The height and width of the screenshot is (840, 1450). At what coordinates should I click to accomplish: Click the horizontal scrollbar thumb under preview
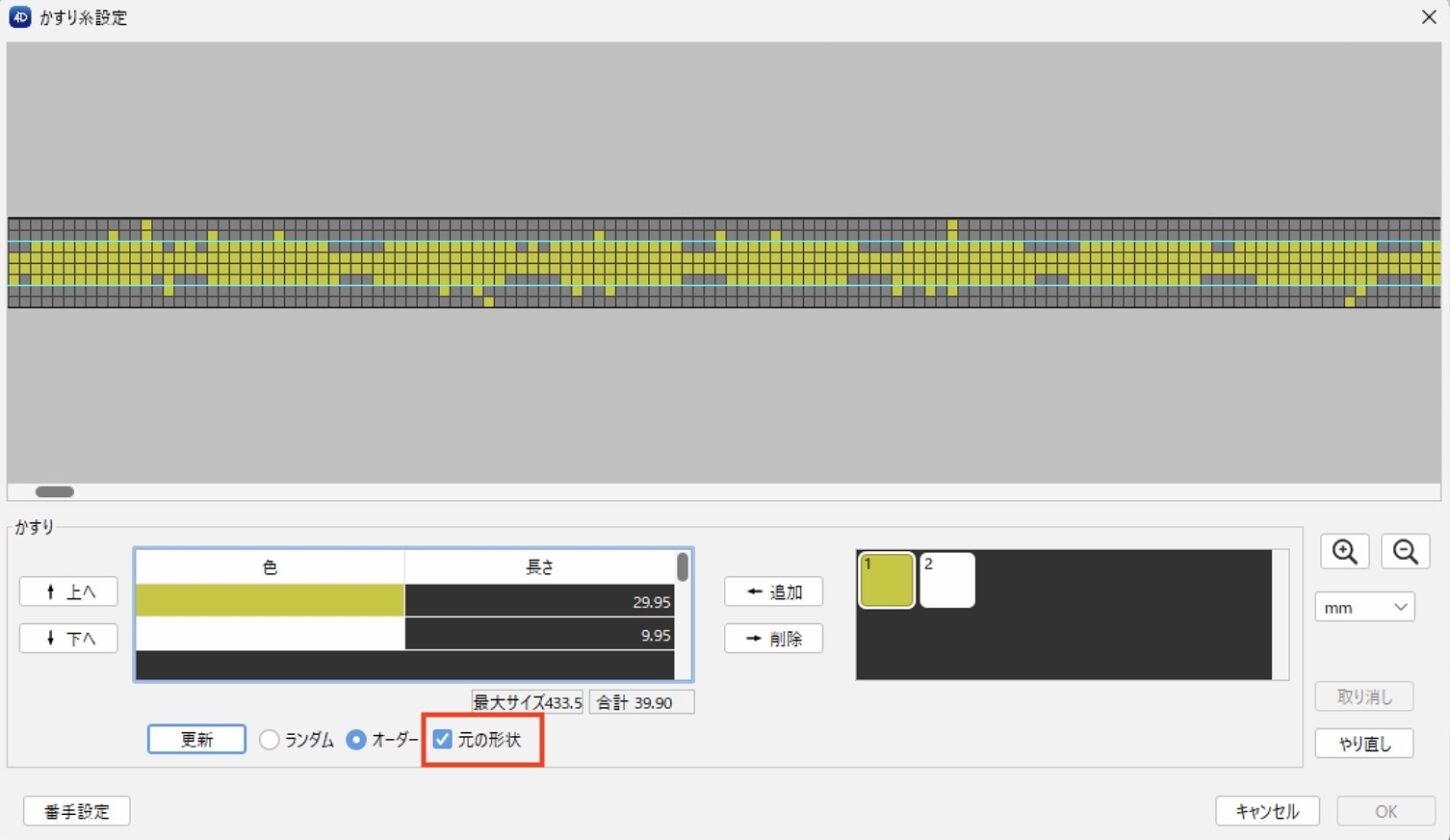tap(54, 491)
